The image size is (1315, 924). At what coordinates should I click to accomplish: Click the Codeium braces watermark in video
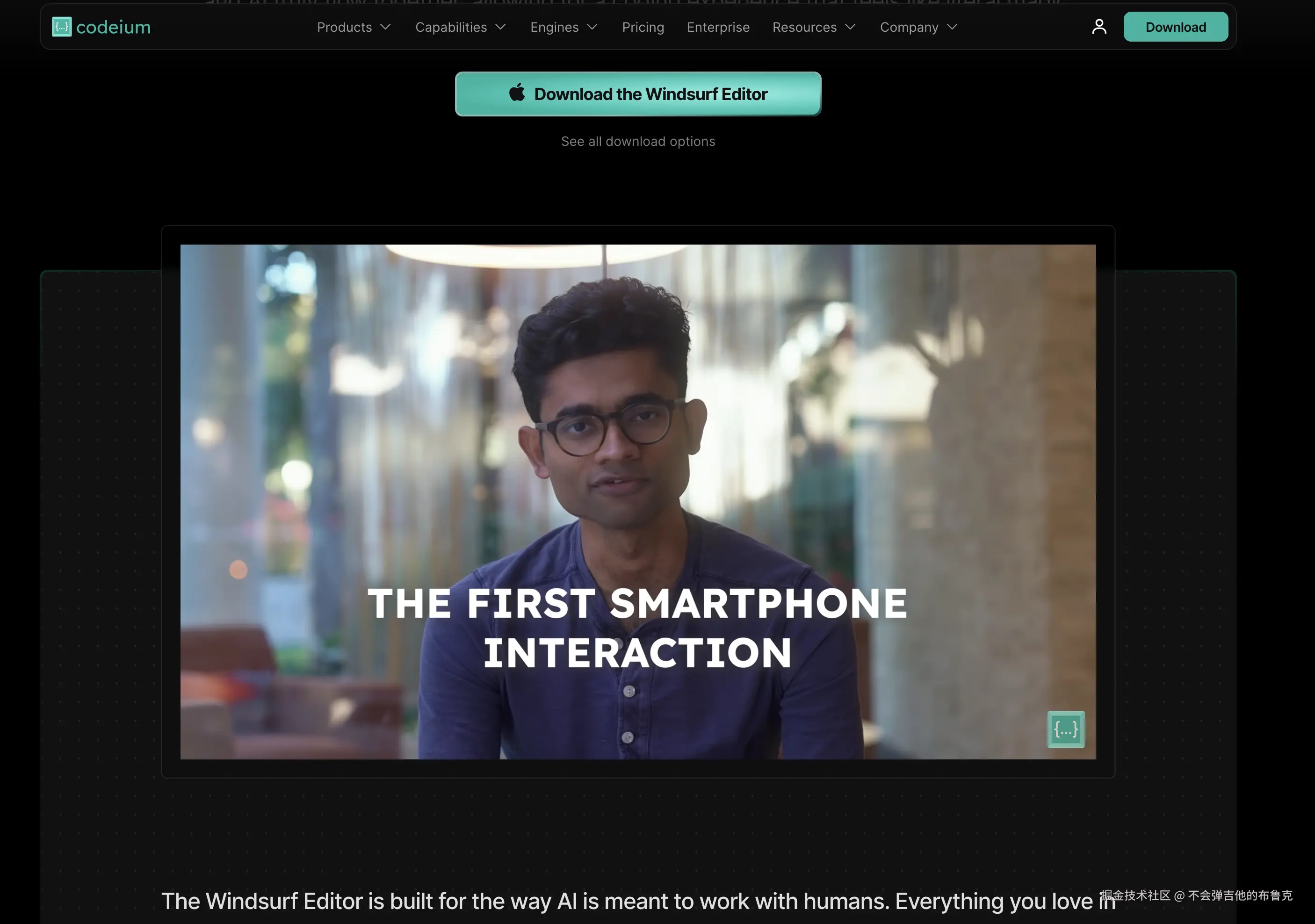(x=1065, y=729)
